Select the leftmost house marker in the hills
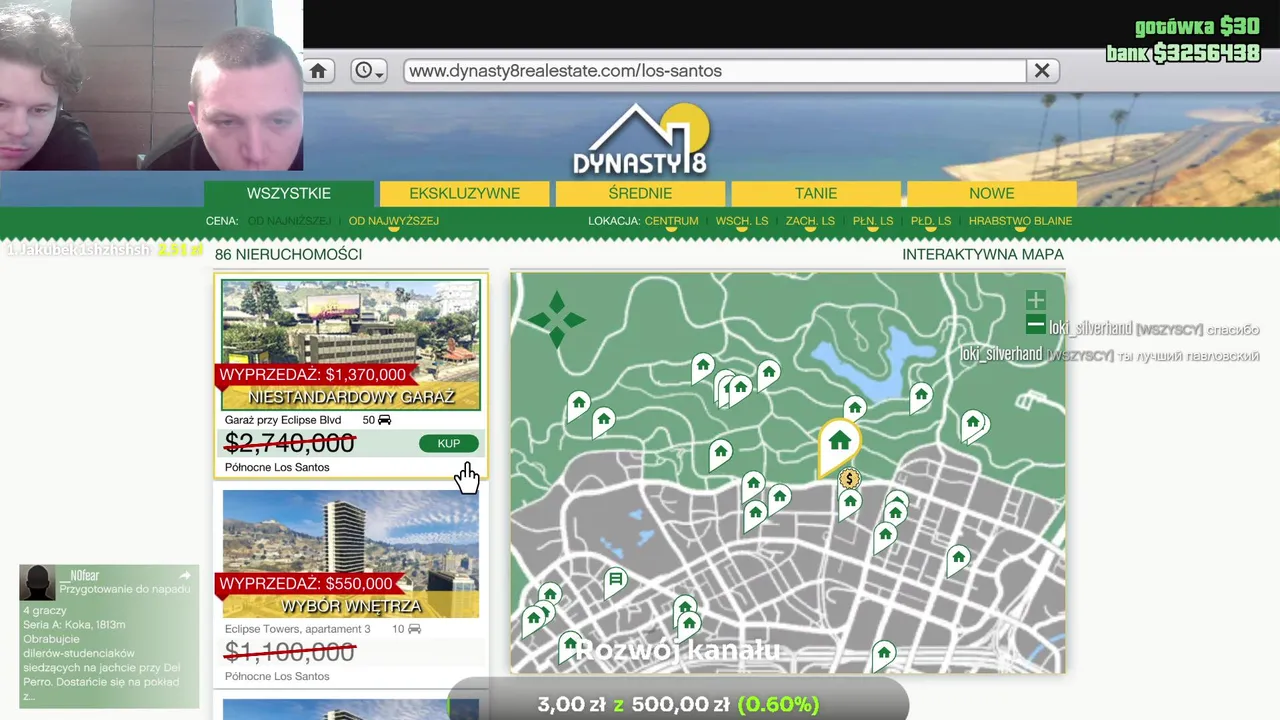Screen dimensions: 1280x720 (x=578, y=405)
